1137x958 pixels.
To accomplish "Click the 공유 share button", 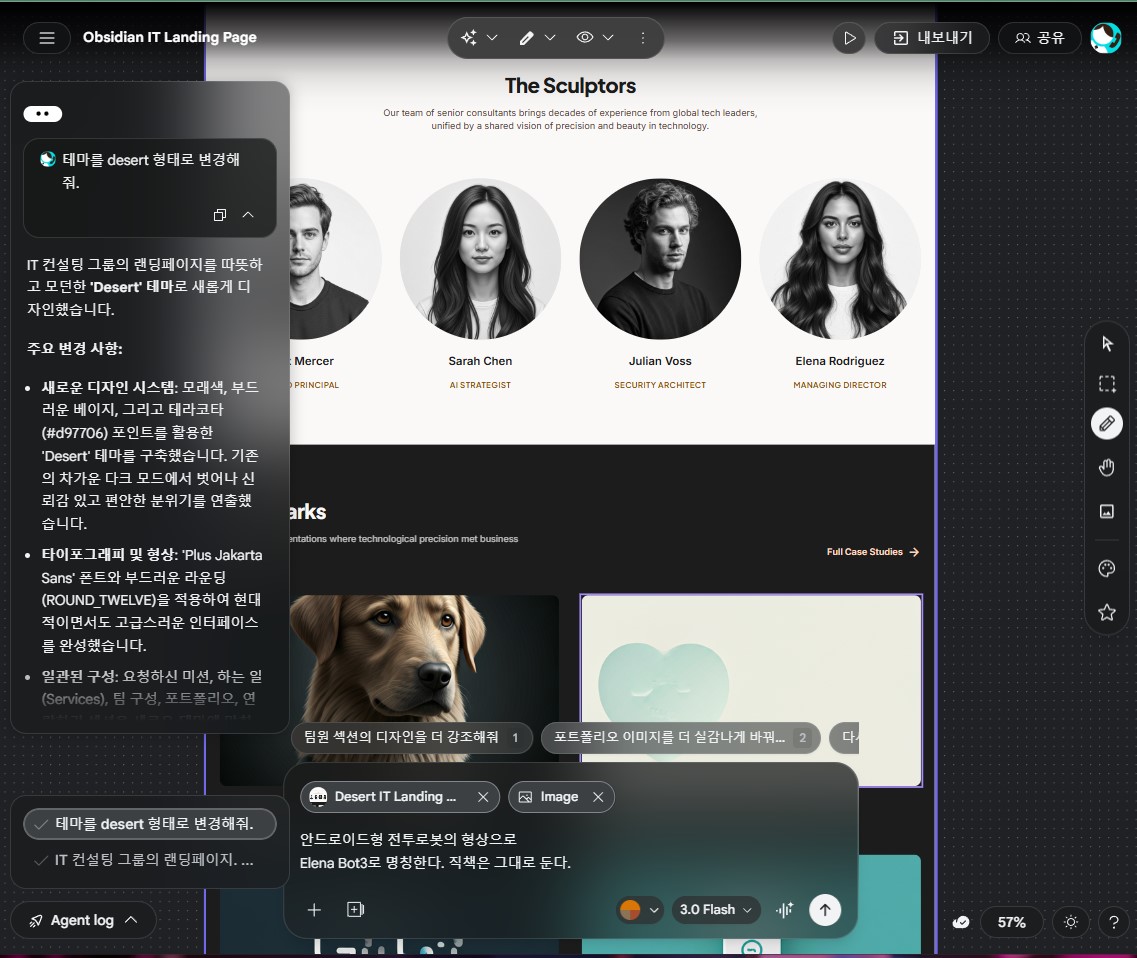I will (1039, 38).
